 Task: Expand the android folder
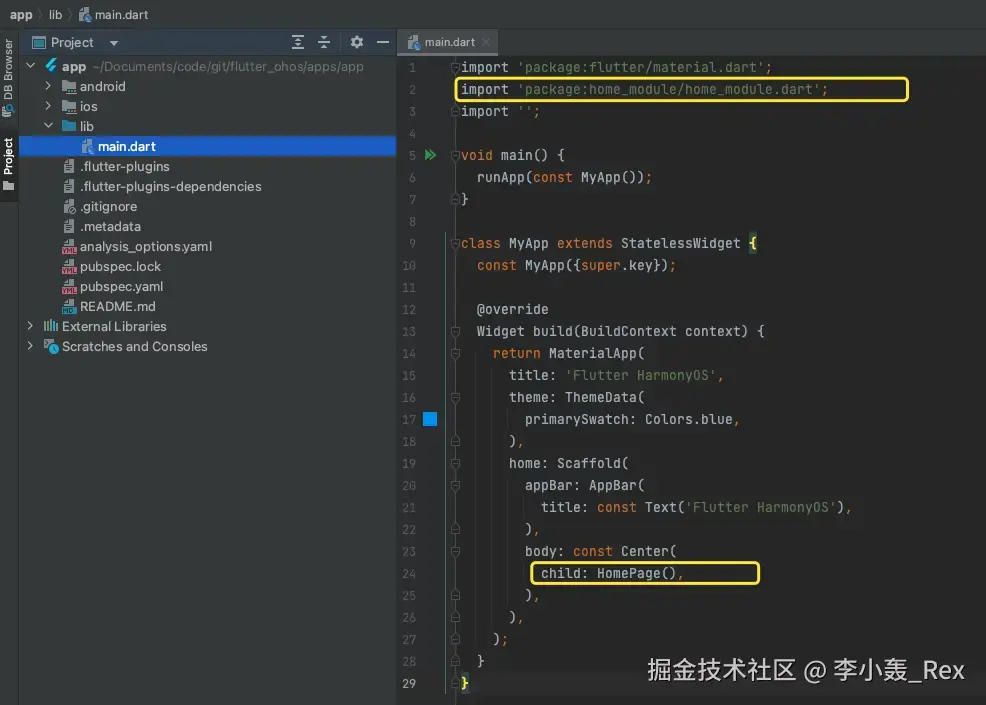coord(48,86)
